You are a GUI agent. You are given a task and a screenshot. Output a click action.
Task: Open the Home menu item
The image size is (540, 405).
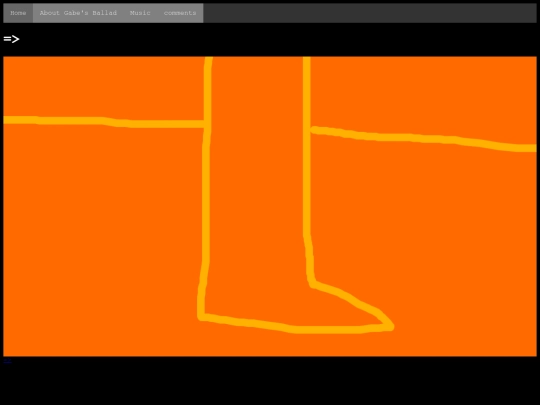18,13
